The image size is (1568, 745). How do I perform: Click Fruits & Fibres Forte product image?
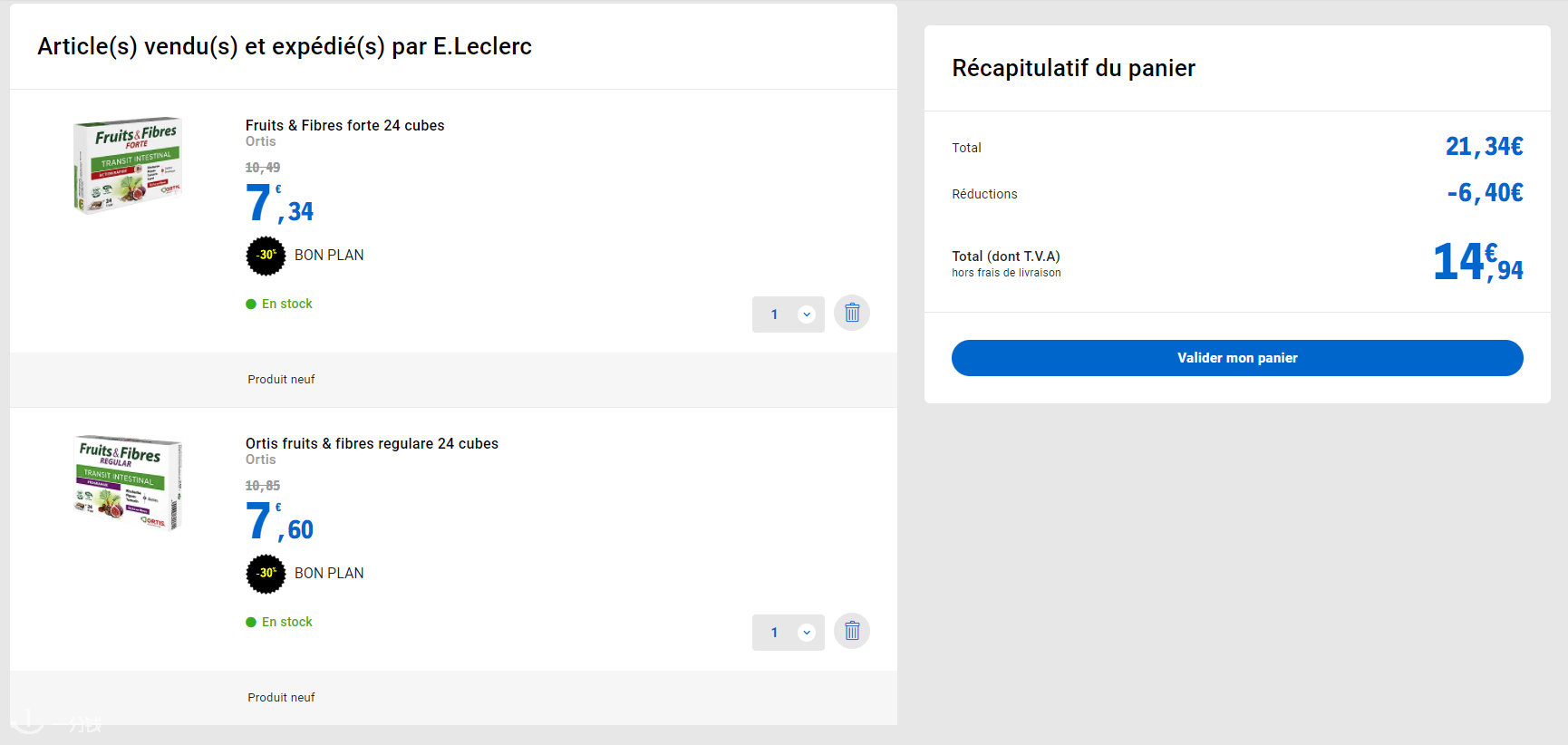[x=128, y=165]
